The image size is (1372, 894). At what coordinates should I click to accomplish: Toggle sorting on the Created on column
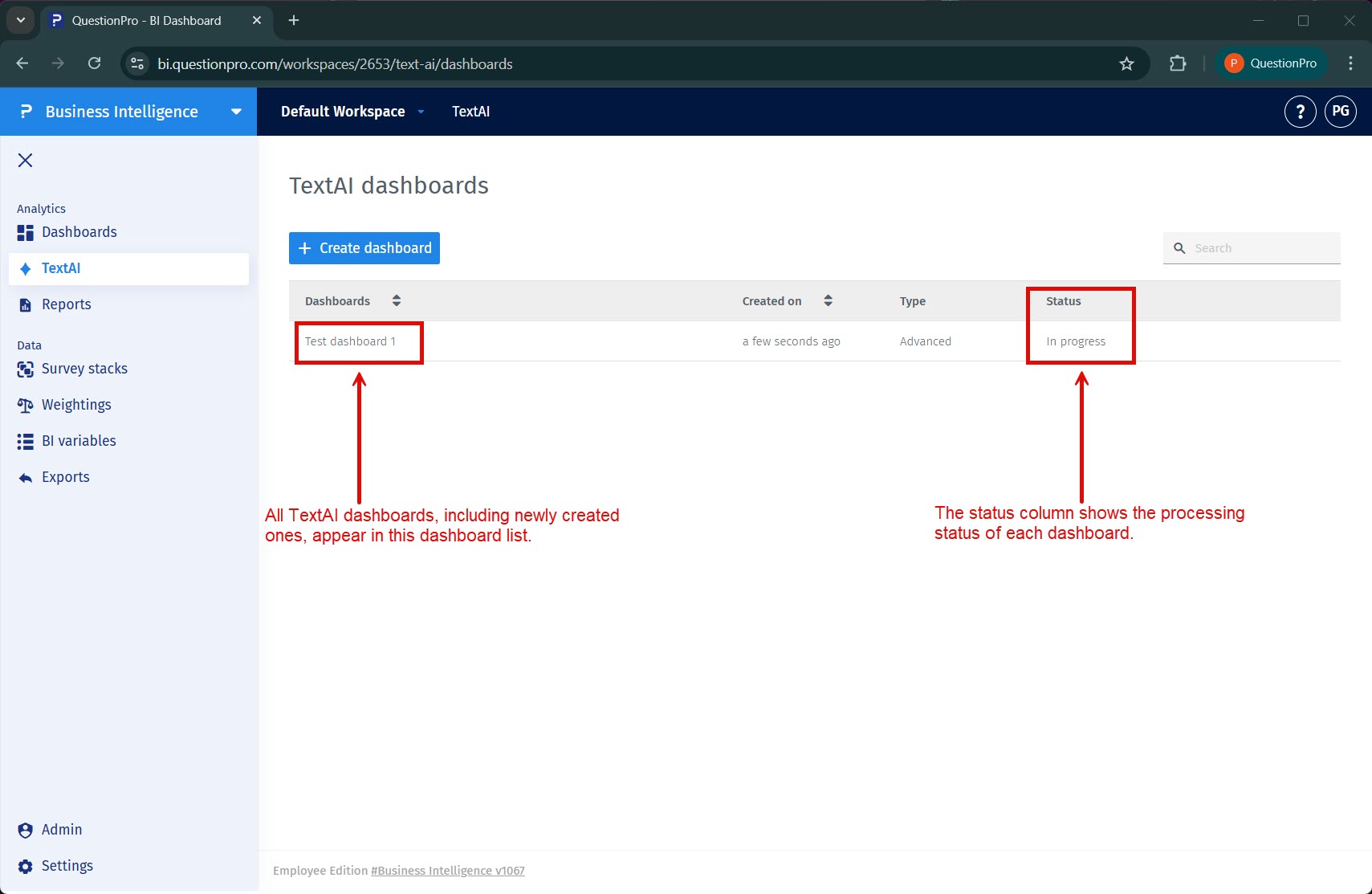pos(828,300)
